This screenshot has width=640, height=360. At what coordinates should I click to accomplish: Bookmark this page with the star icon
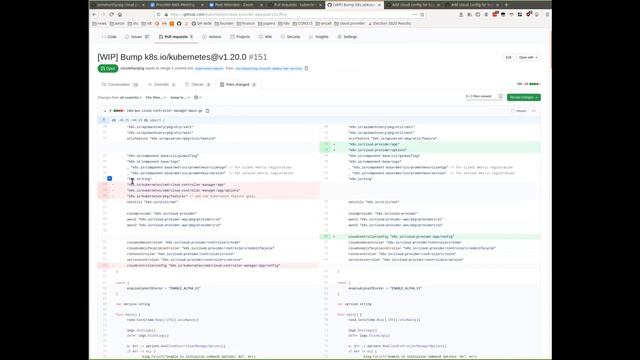(422, 14)
